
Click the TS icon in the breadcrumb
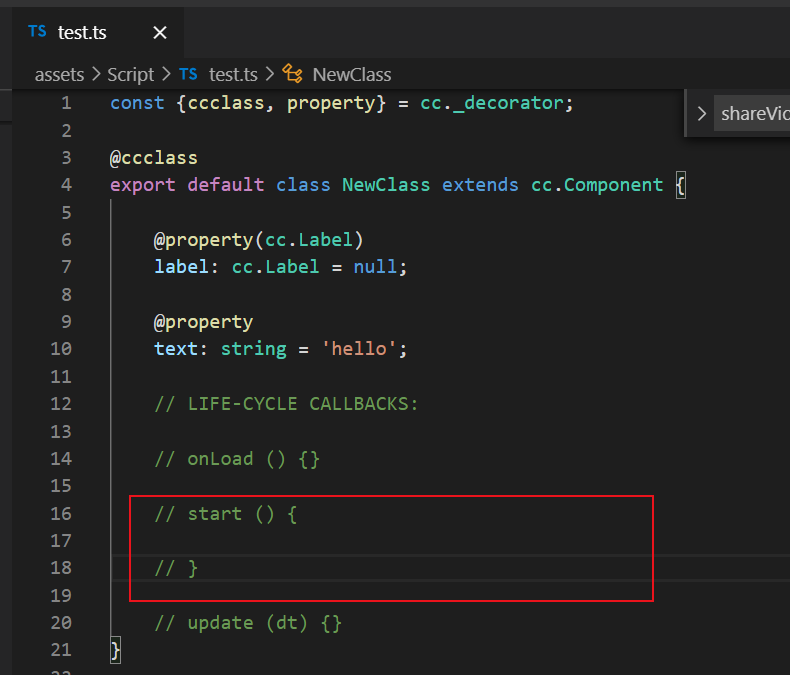pyautogui.click(x=188, y=75)
